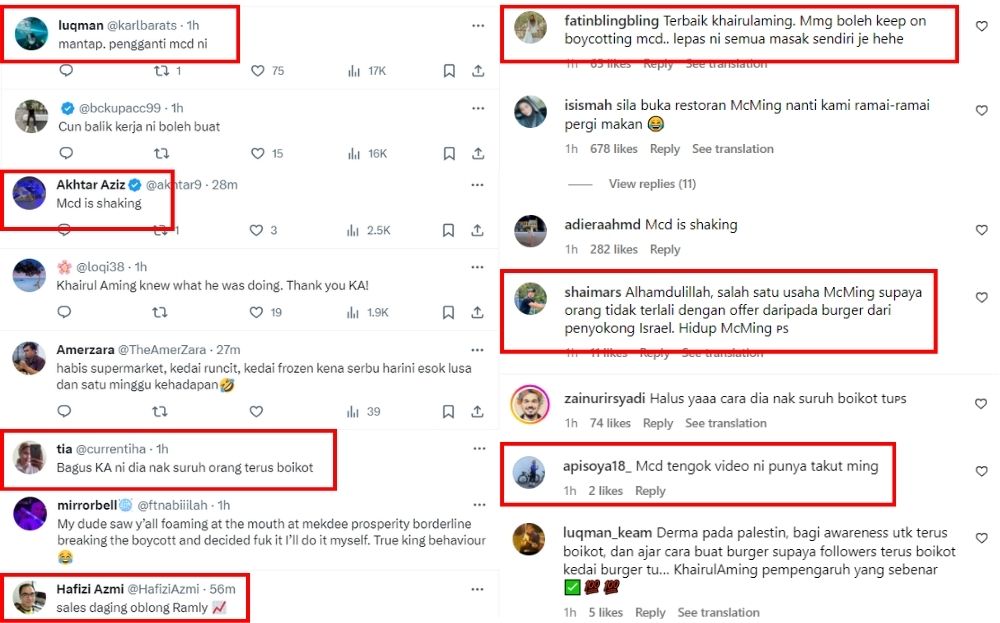Like shaimars' comment using heart icon
Viewport: 1000px width, 623px height.
[982, 298]
